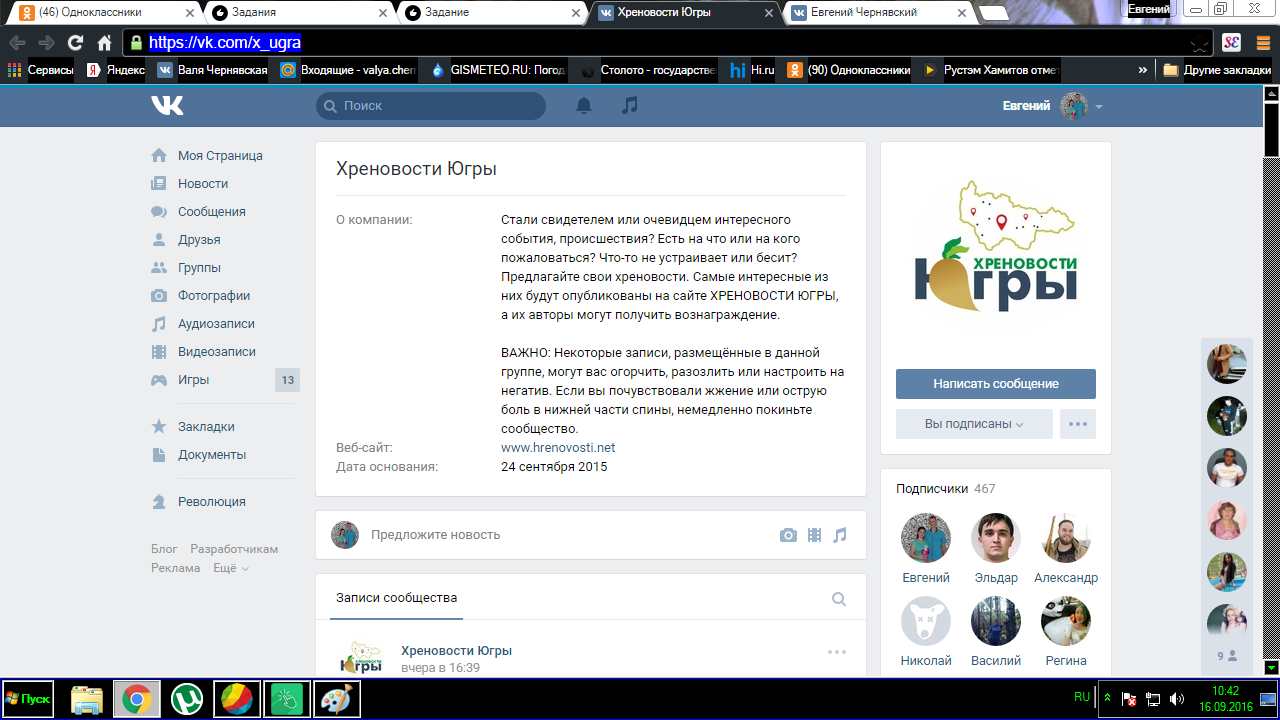
Task: Open Фотографии section
Action: pyautogui.click(x=214, y=296)
